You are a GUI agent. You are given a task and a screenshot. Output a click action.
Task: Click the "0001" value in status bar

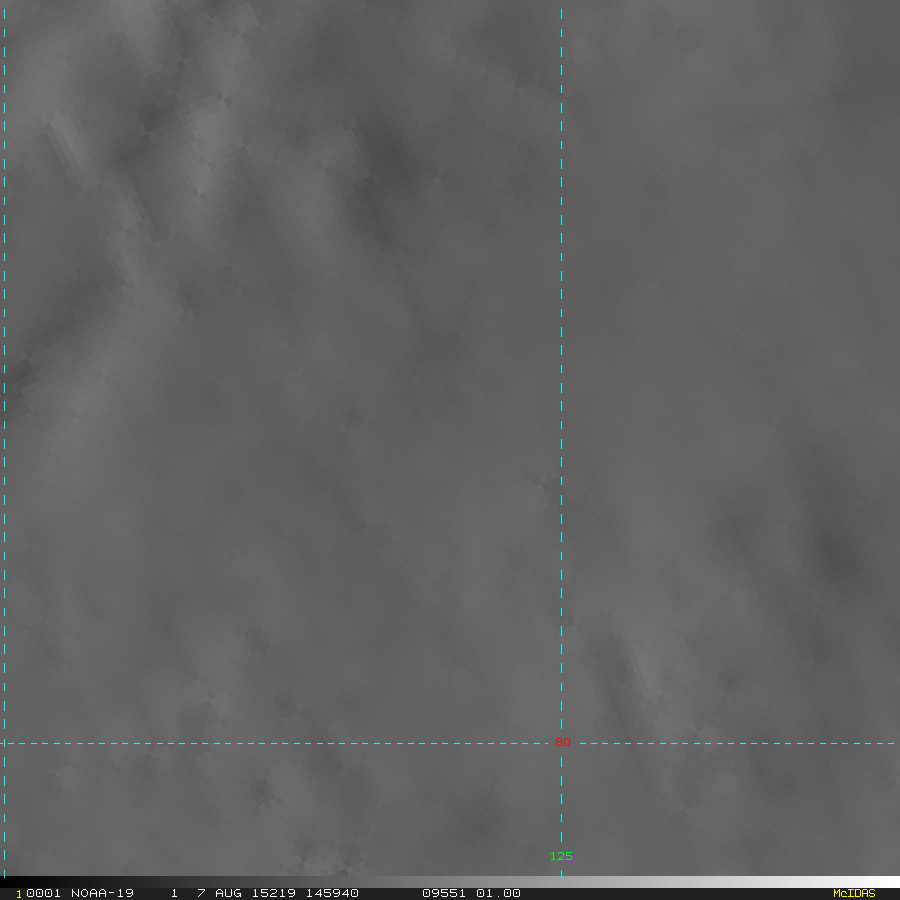pyautogui.click(x=44, y=893)
